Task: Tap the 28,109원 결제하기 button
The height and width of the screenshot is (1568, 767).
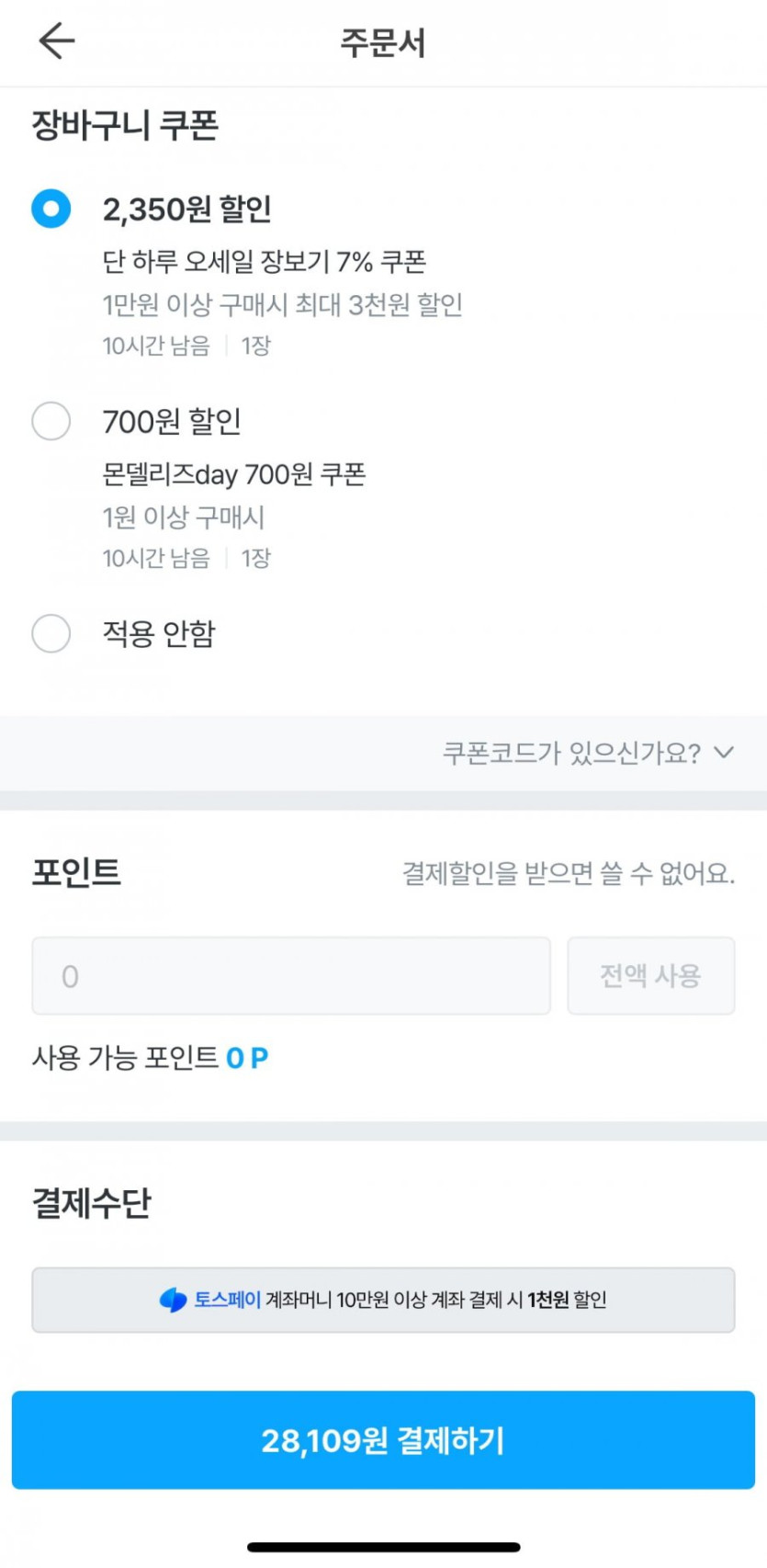Action: point(383,1440)
